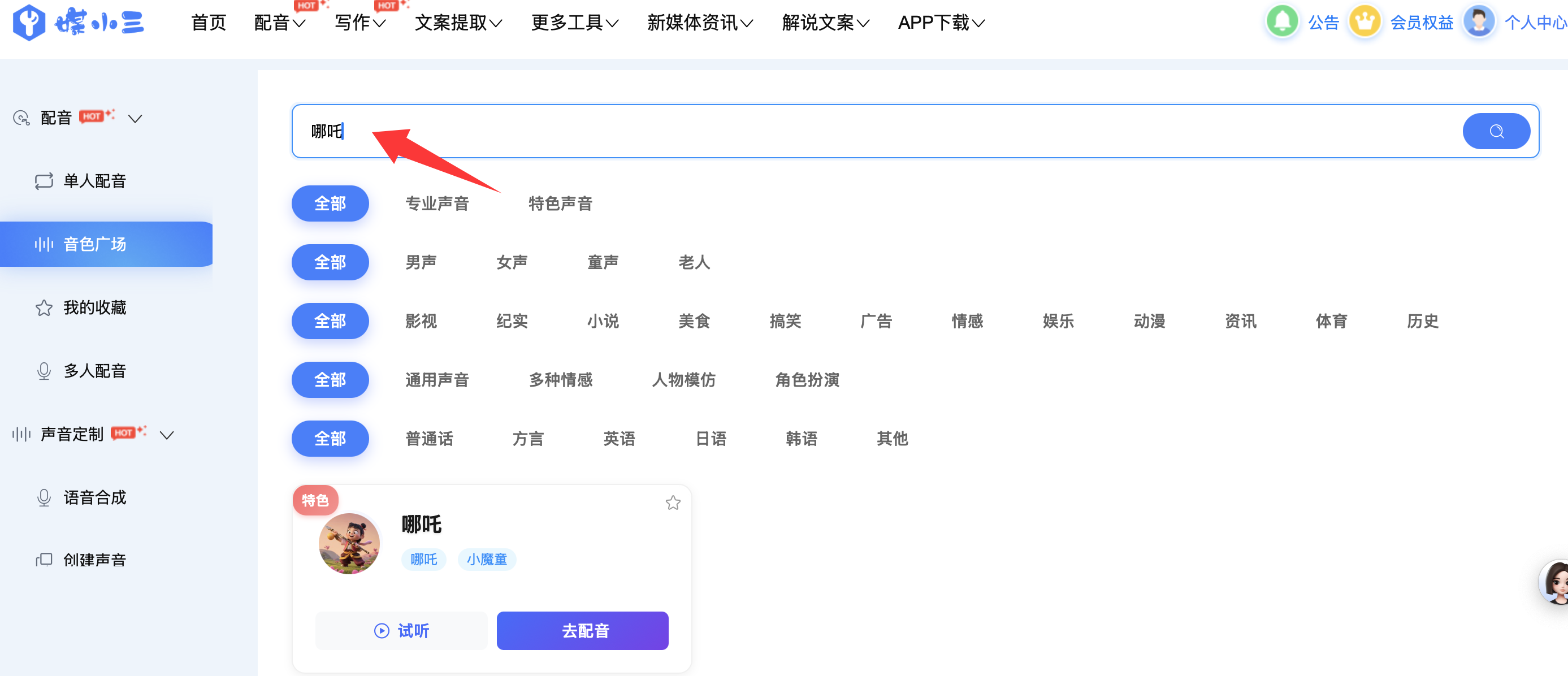Select the 体育 category filter
The image size is (1568, 676).
(x=1331, y=321)
